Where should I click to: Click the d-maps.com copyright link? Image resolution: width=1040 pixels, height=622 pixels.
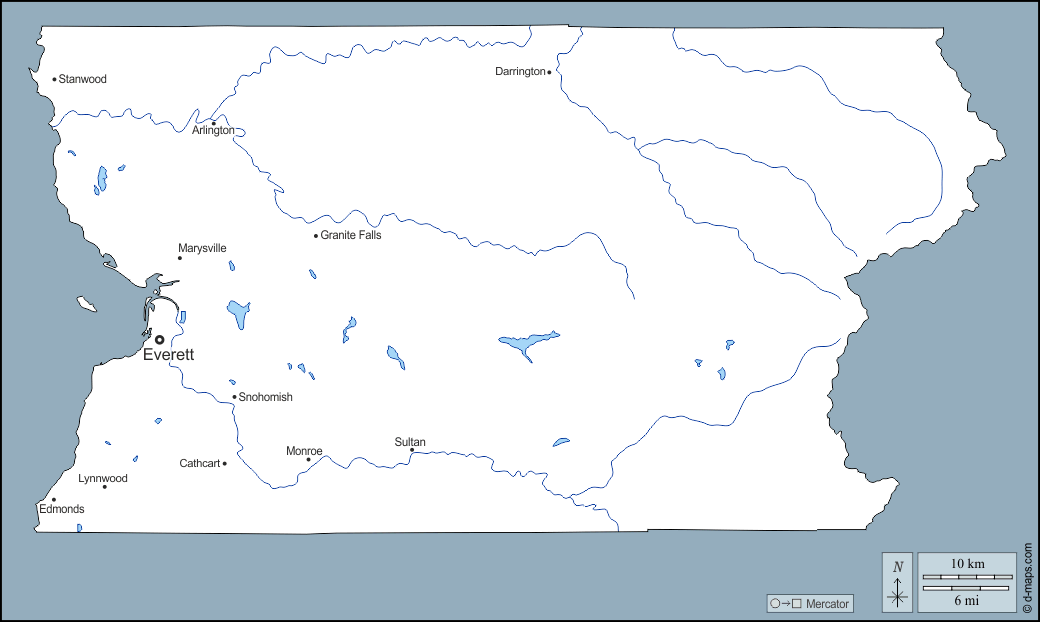point(1027,579)
